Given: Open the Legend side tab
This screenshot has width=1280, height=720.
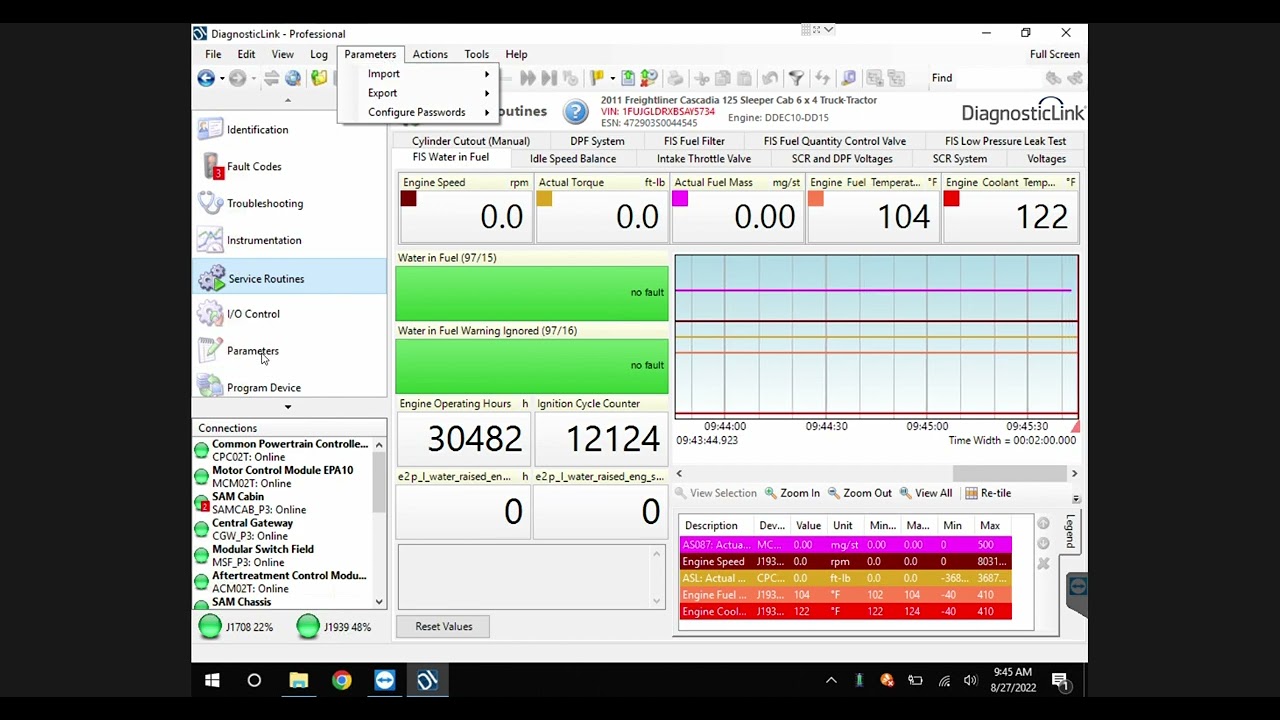Looking at the screenshot, I should pyautogui.click(x=1069, y=531).
